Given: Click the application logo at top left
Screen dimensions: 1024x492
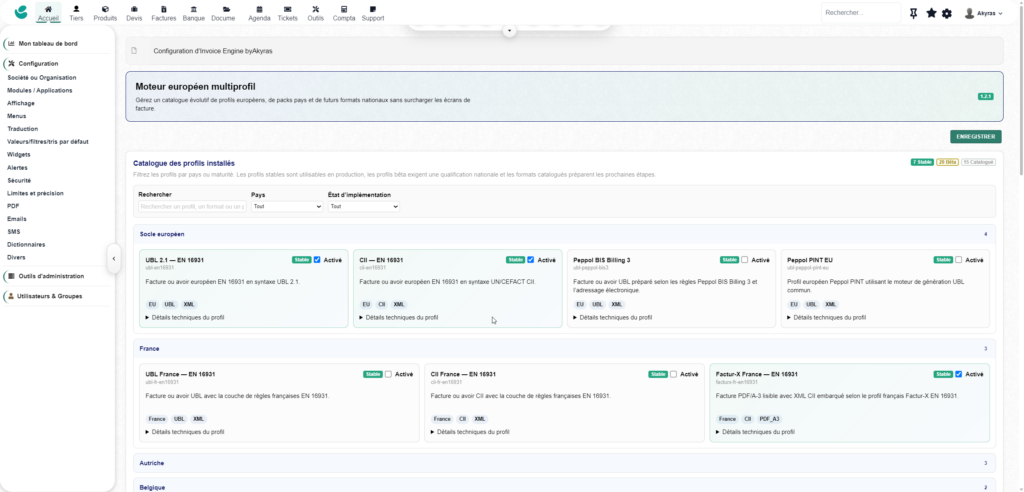Looking at the screenshot, I should [21, 12].
